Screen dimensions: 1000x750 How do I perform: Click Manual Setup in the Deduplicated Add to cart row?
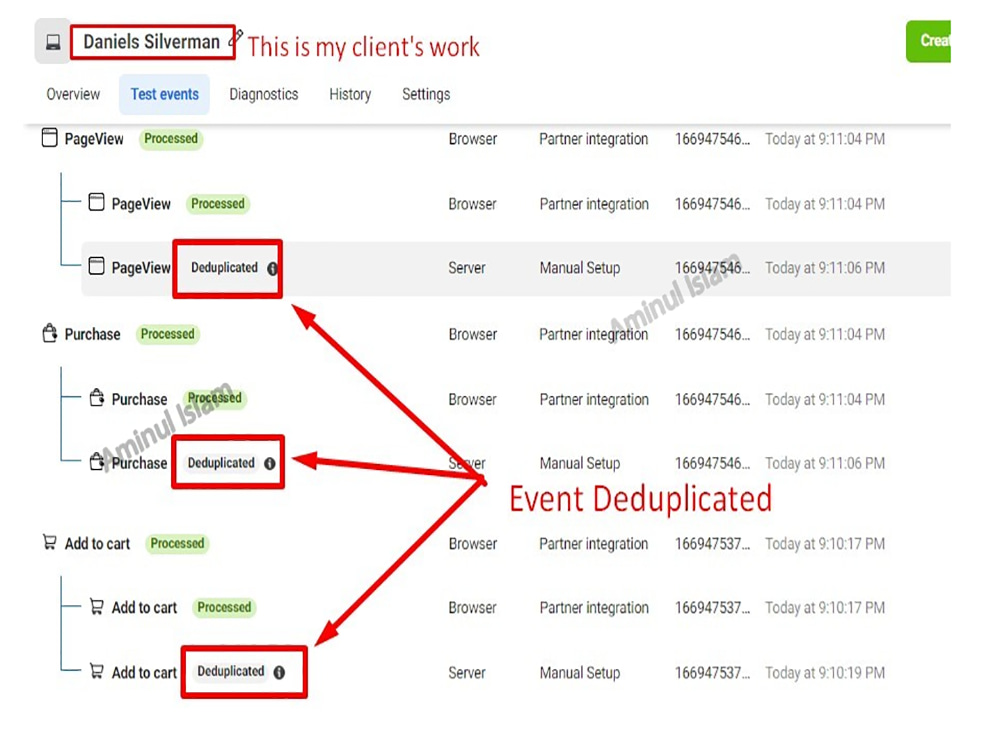point(580,673)
